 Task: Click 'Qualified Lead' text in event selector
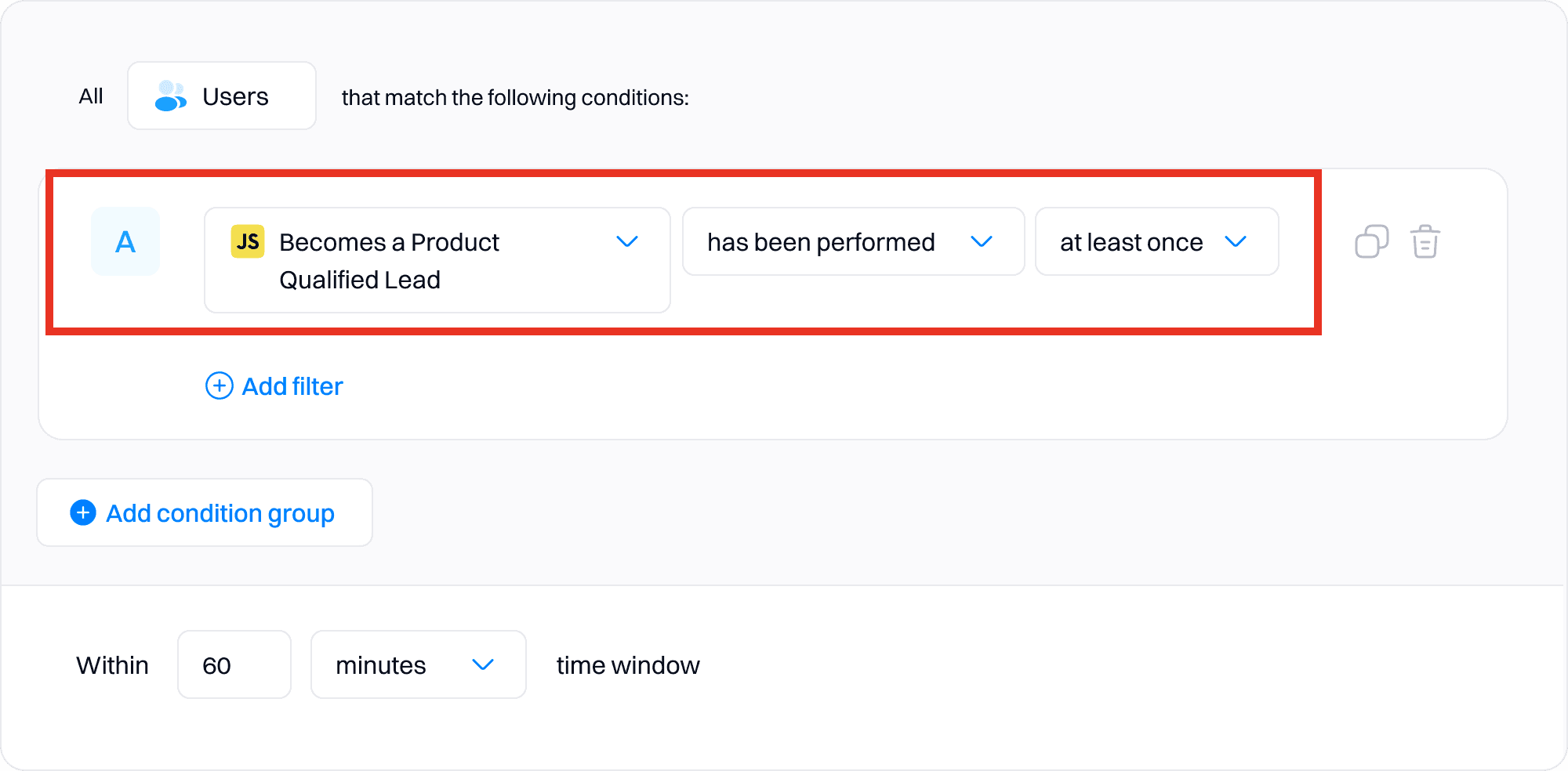(x=360, y=280)
